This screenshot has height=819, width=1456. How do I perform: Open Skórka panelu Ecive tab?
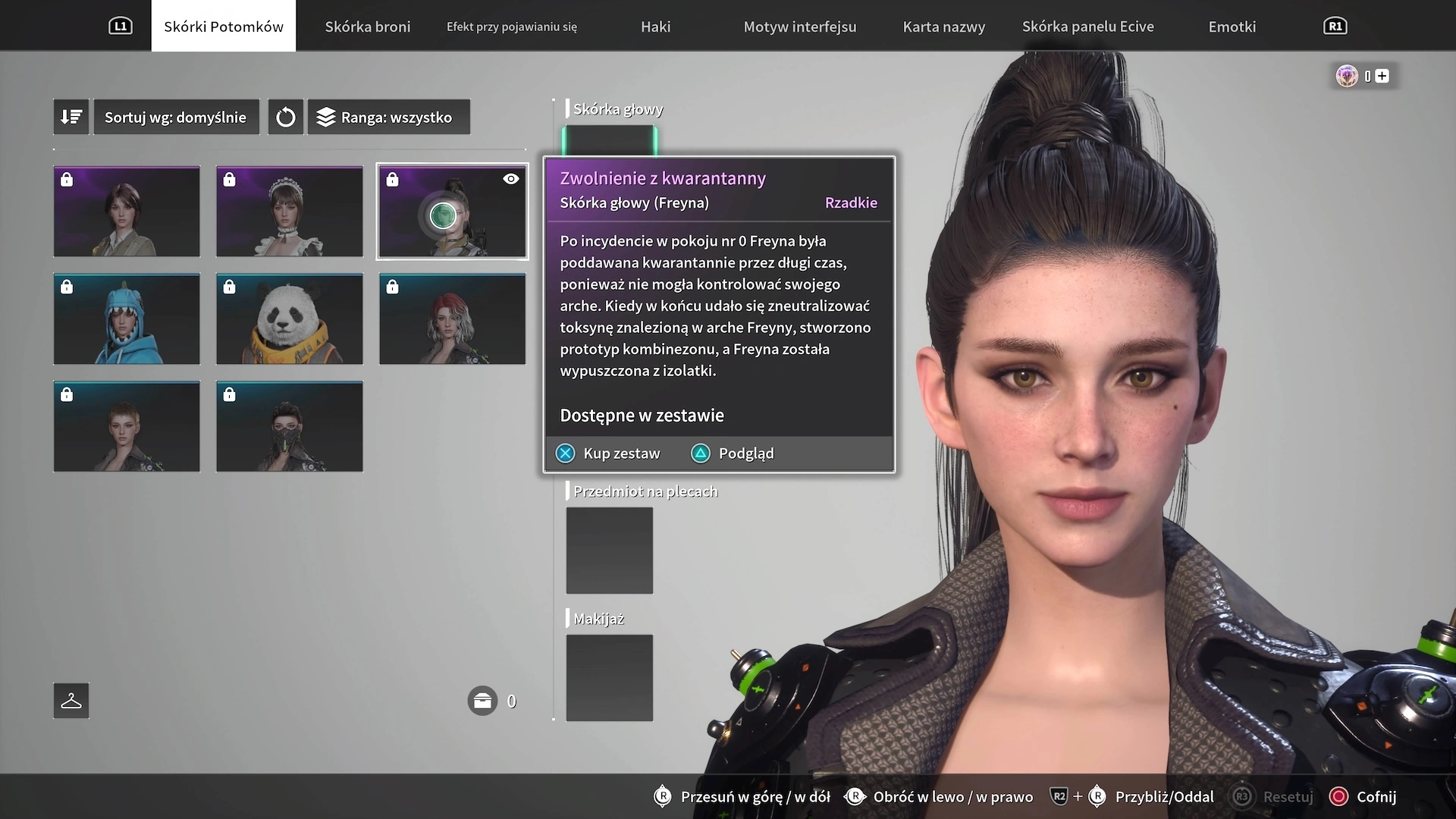tap(1088, 27)
